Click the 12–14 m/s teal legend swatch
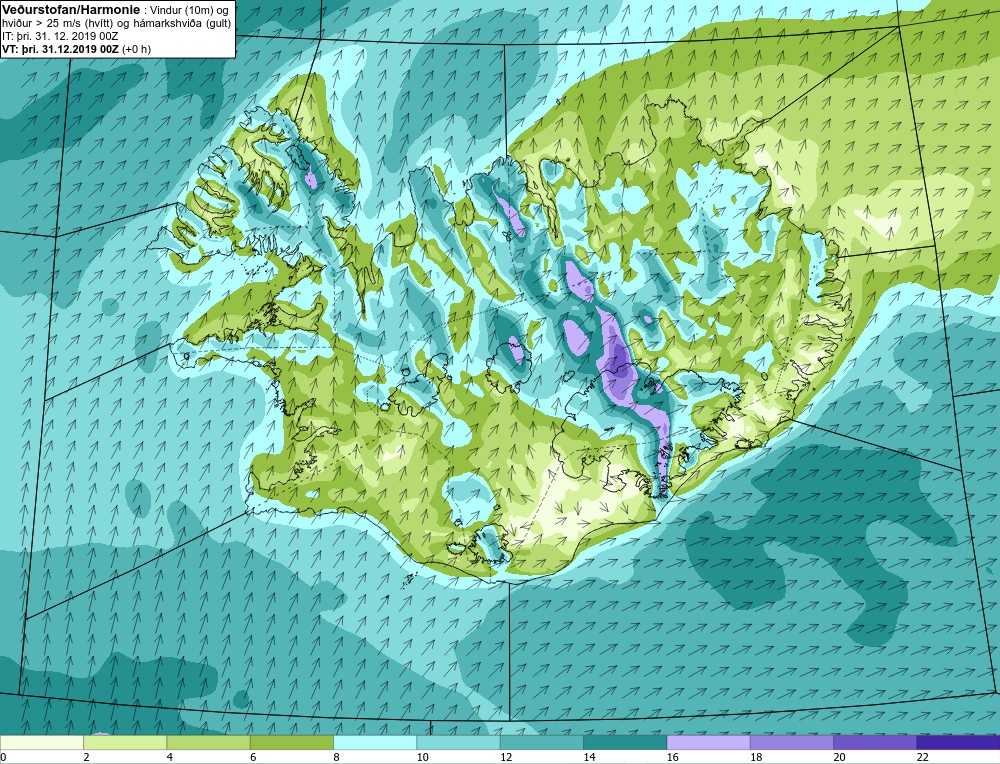 pos(541,742)
